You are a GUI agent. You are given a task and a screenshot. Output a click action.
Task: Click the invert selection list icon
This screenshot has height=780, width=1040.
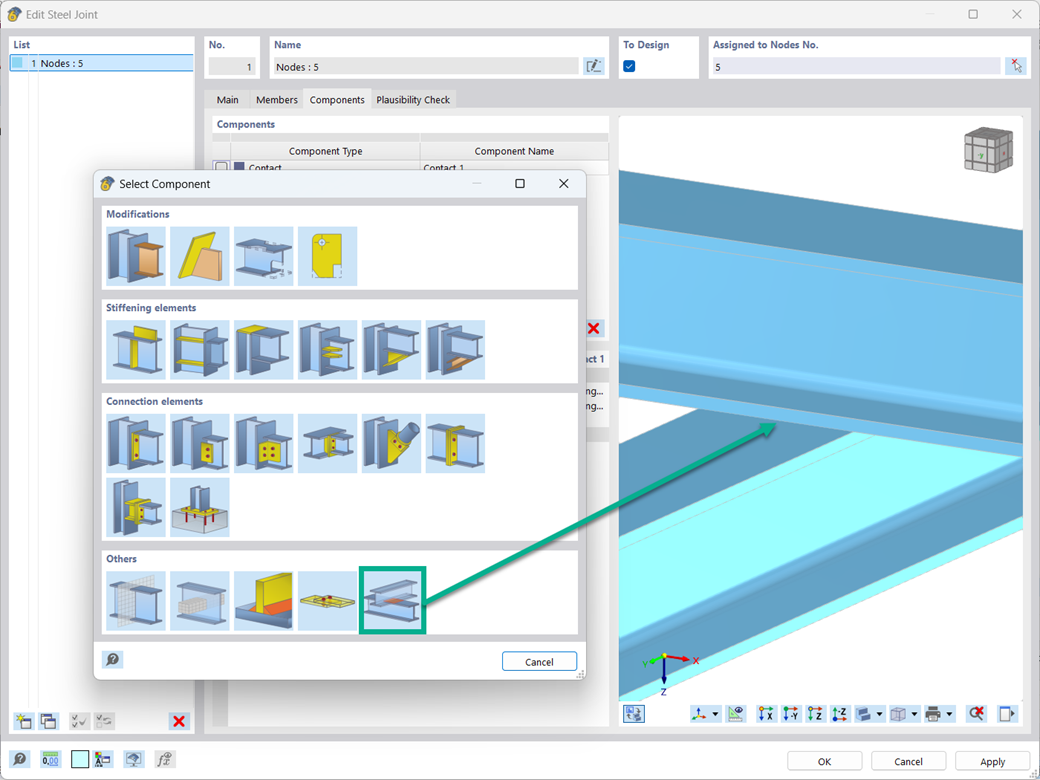pyautogui.click(x=104, y=721)
